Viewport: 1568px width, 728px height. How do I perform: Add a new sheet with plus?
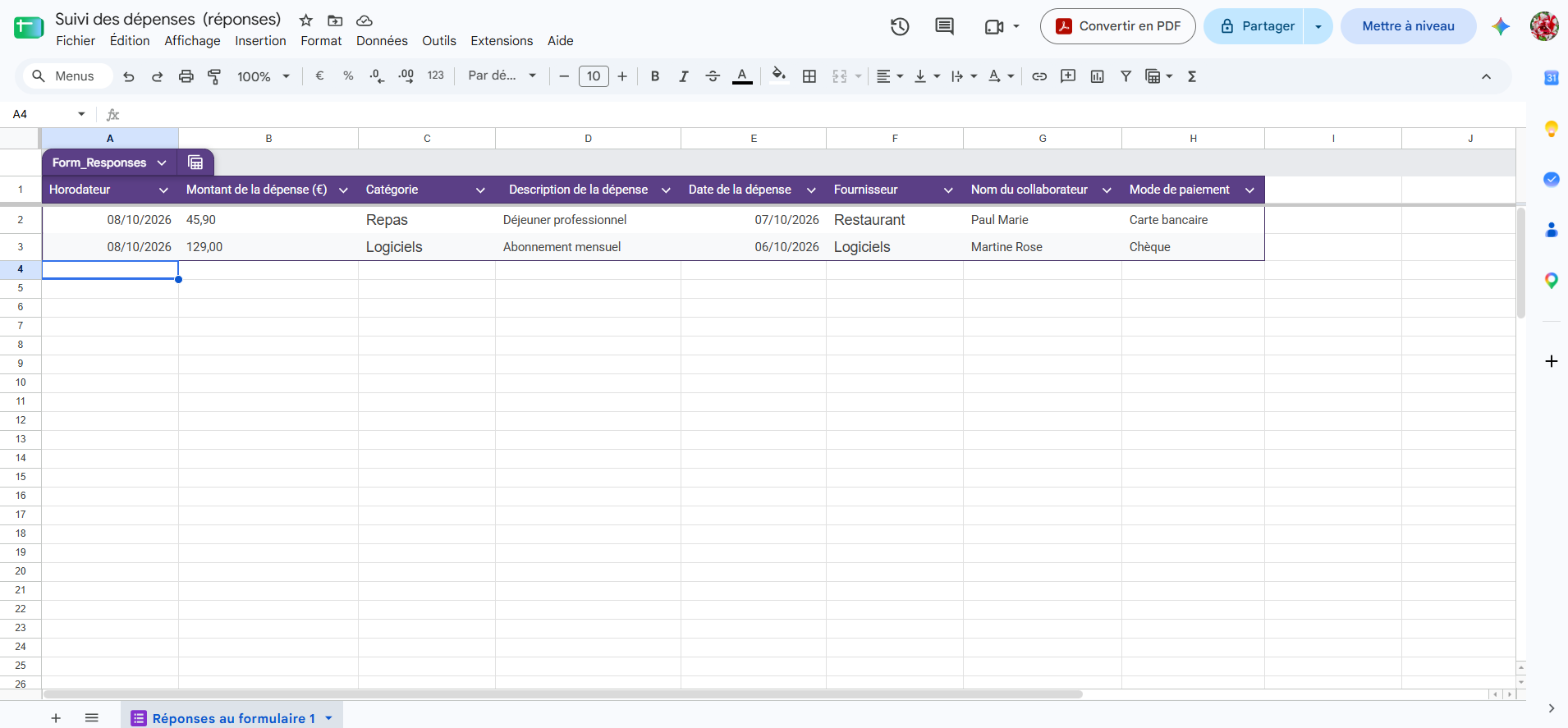pyautogui.click(x=56, y=718)
